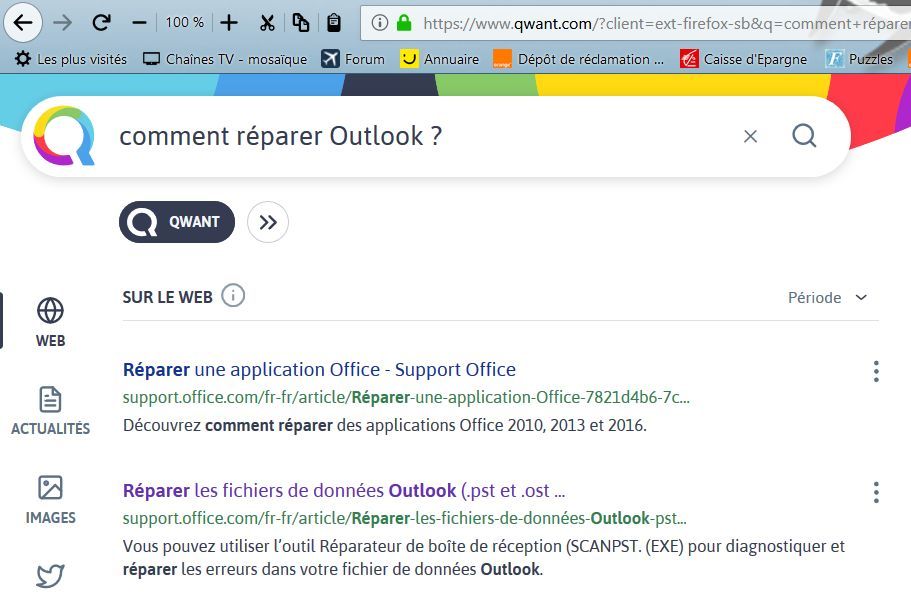The height and width of the screenshot is (593, 911).
Task: Open the Twitter bird social tab
Action: 51,576
